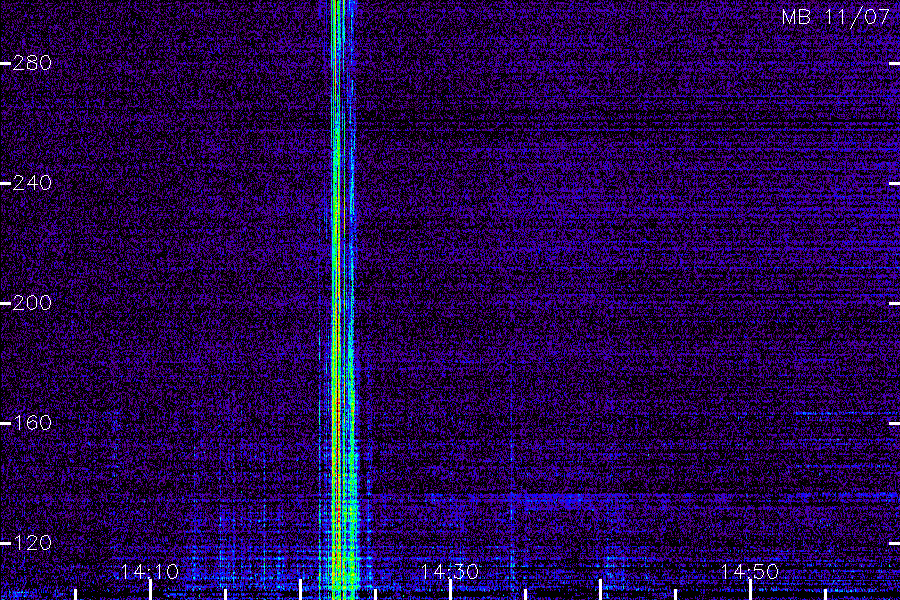Click the 240 frequency axis label
The image size is (900, 600).
pos(32,183)
